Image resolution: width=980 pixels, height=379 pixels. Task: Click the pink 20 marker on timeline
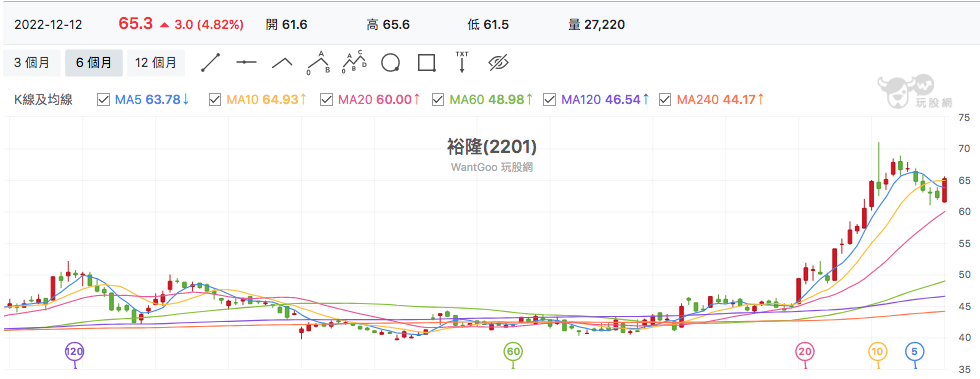[805, 351]
